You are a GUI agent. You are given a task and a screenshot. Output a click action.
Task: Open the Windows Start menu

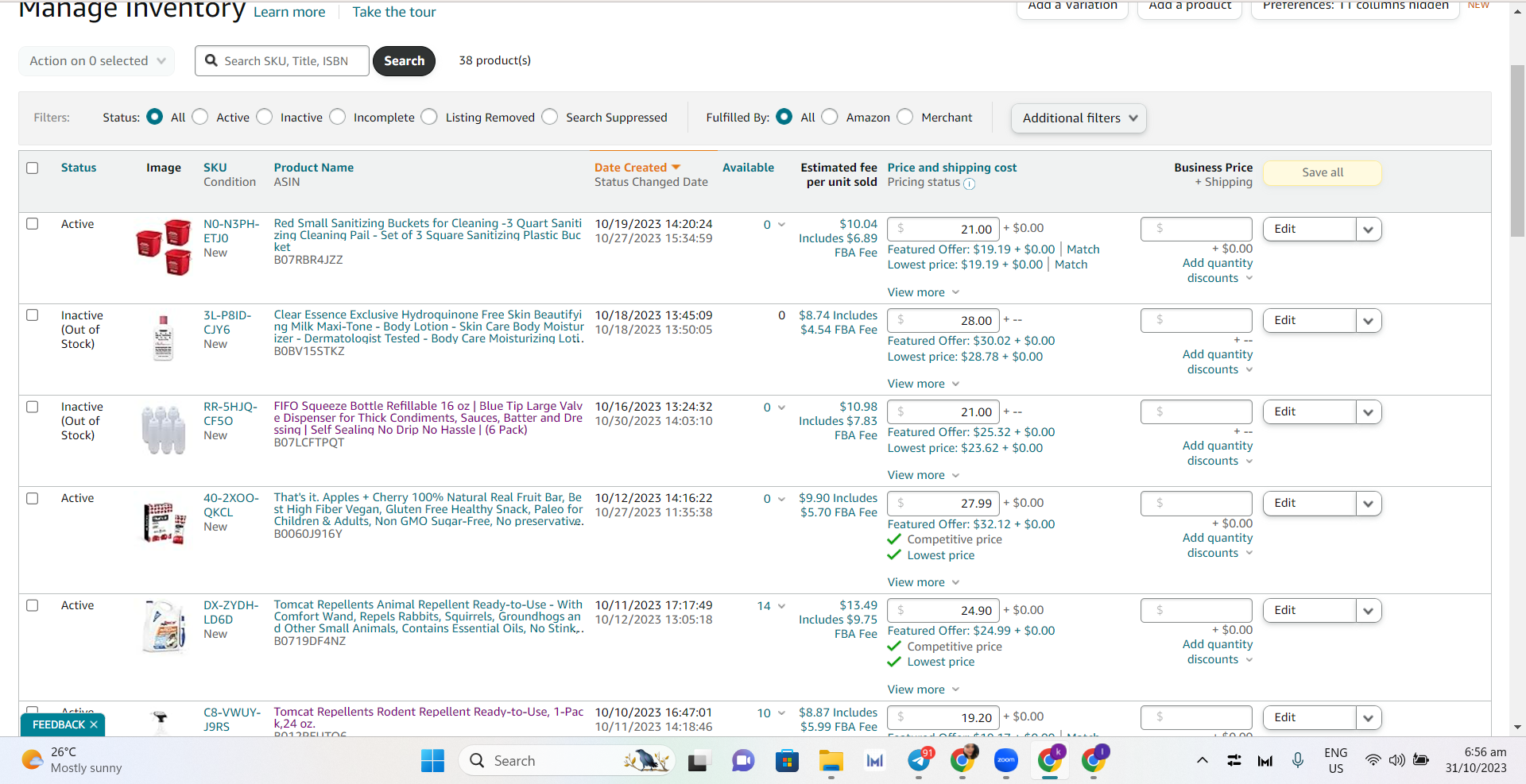(x=432, y=761)
